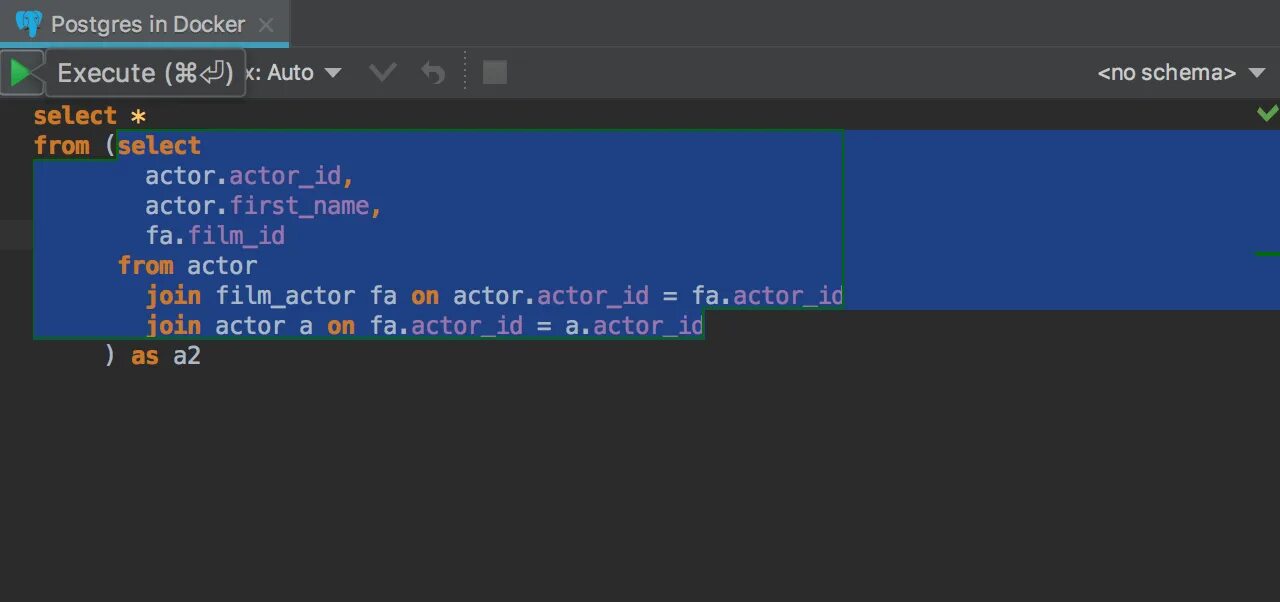The width and height of the screenshot is (1280, 602).
Task: Commit the transaction using the checkmark icon
Action: [383, 73]
